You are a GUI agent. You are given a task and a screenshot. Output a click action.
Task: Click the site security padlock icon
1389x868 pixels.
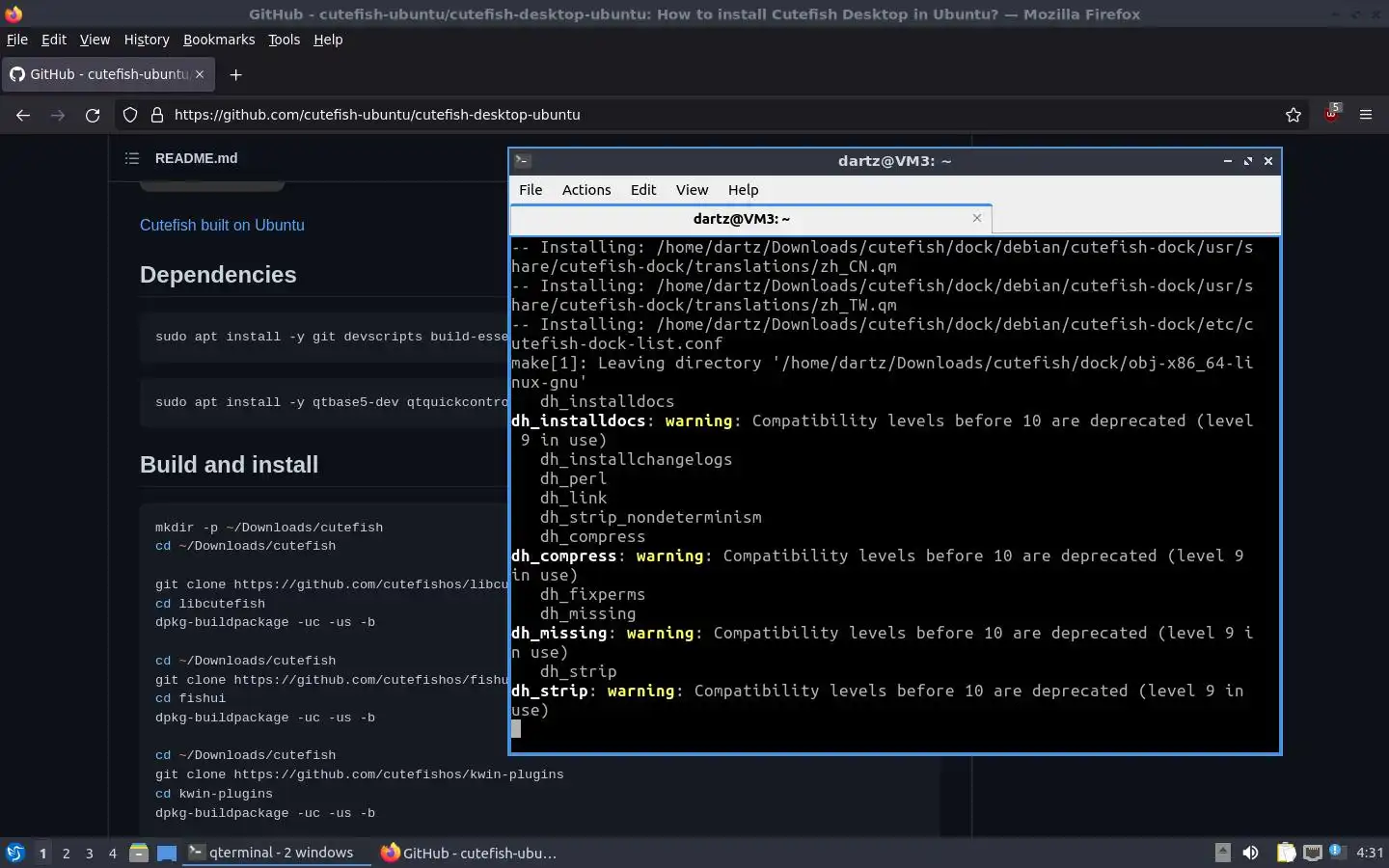tap(157, 115)
